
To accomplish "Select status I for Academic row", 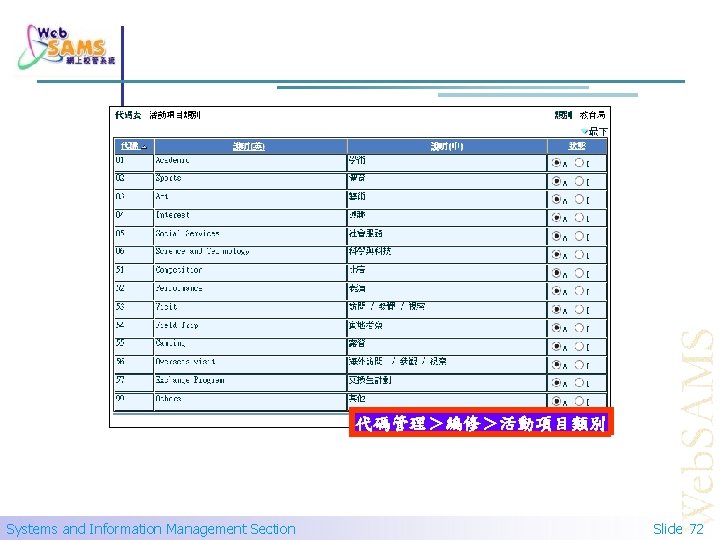I will (x=579, y=163).
